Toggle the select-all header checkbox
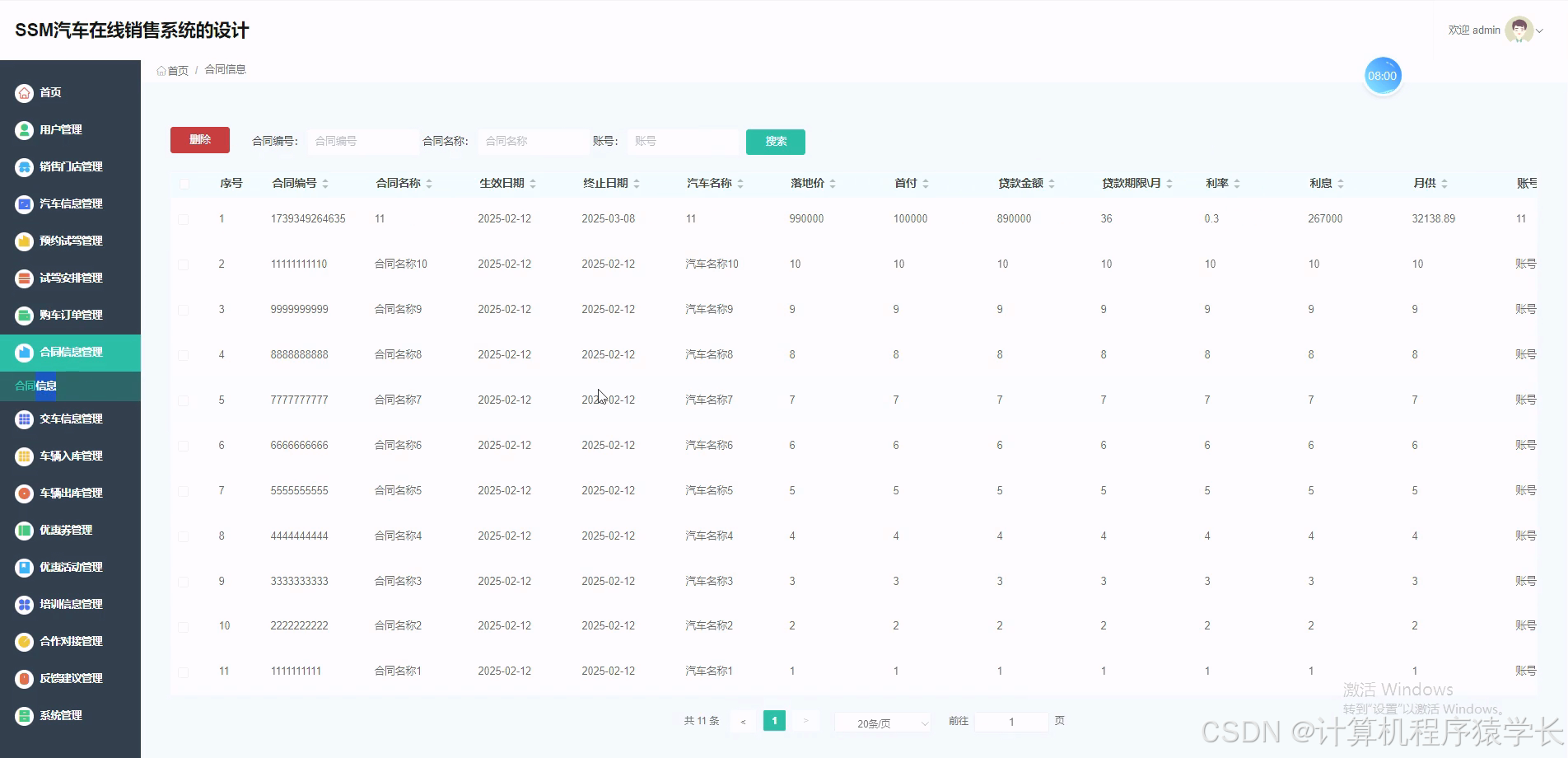Screen dimensions: 1568x758 tap(184, 184)
